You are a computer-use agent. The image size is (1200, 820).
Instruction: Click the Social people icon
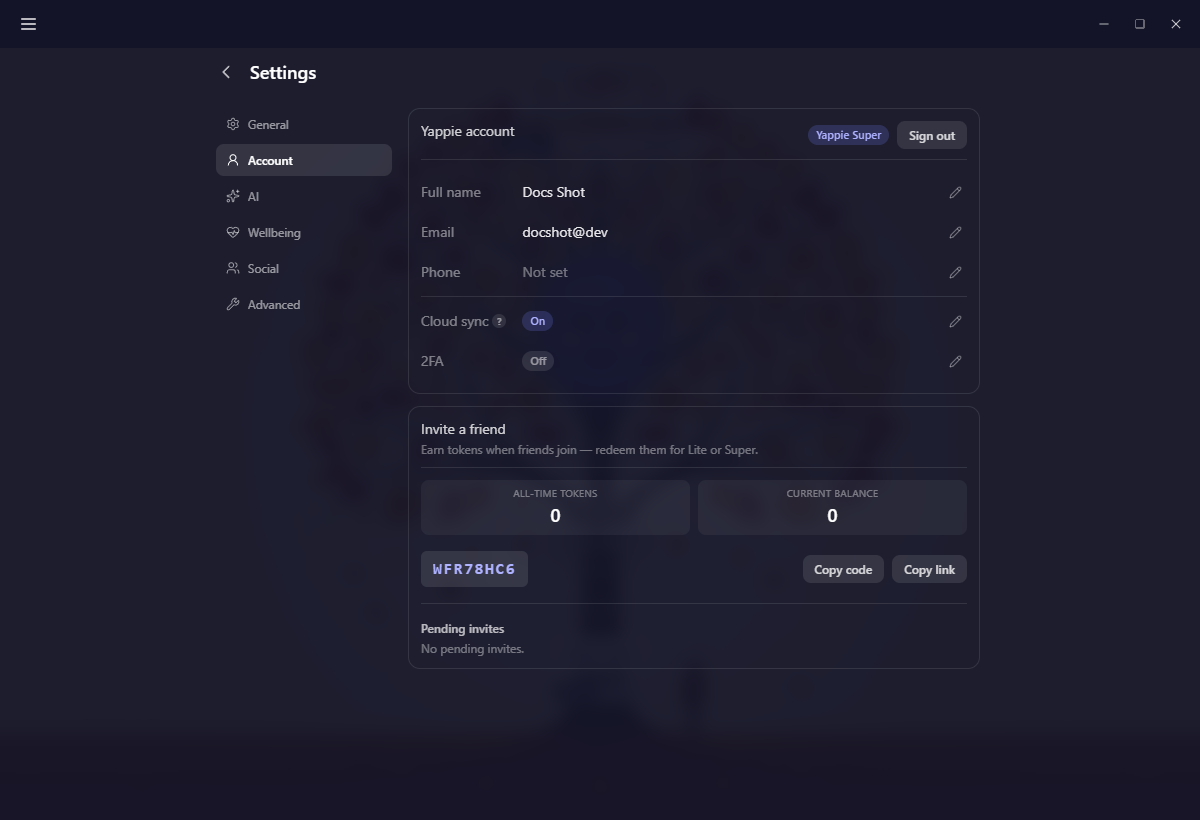tap(233, 268)
